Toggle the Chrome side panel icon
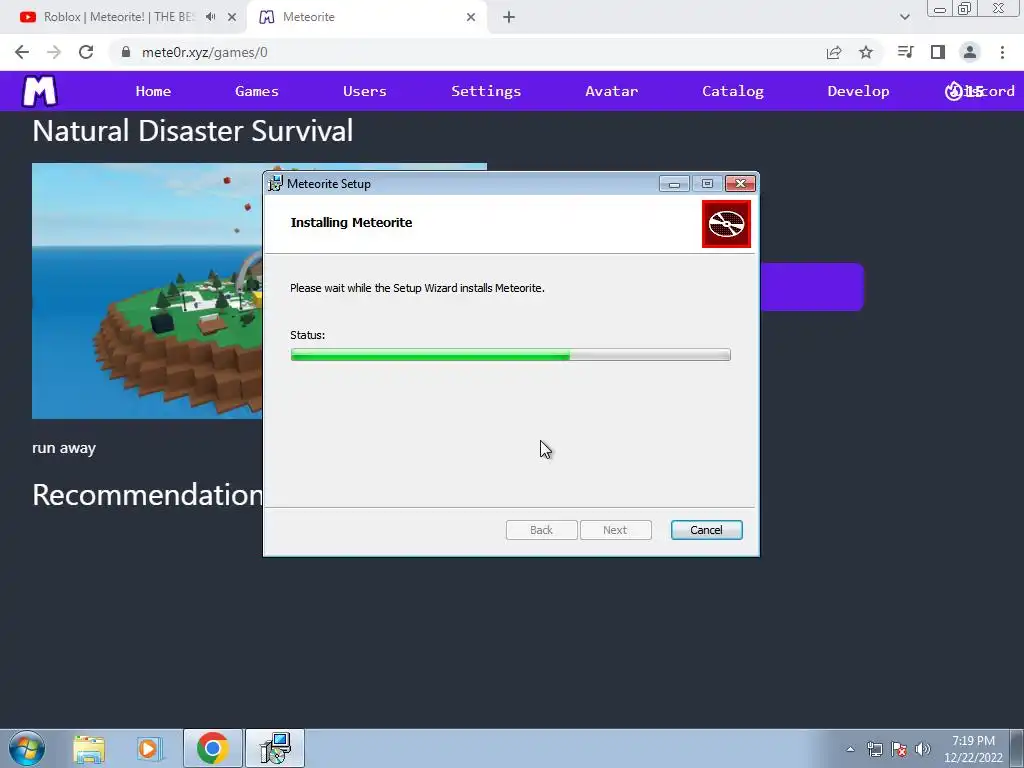The width and height of the screenshot is (1024, 768). 938,52
